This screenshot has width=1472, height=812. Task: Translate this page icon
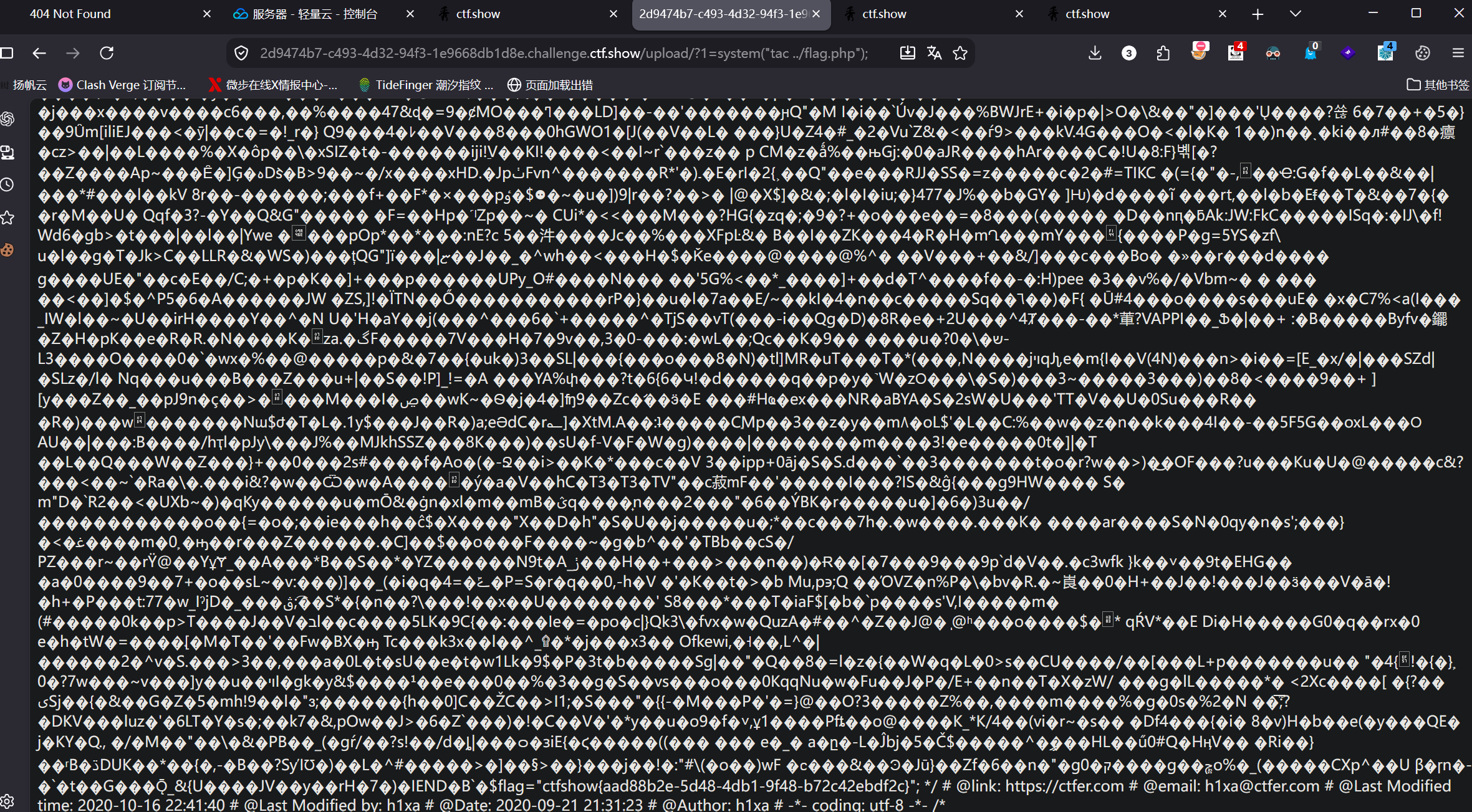934,53
